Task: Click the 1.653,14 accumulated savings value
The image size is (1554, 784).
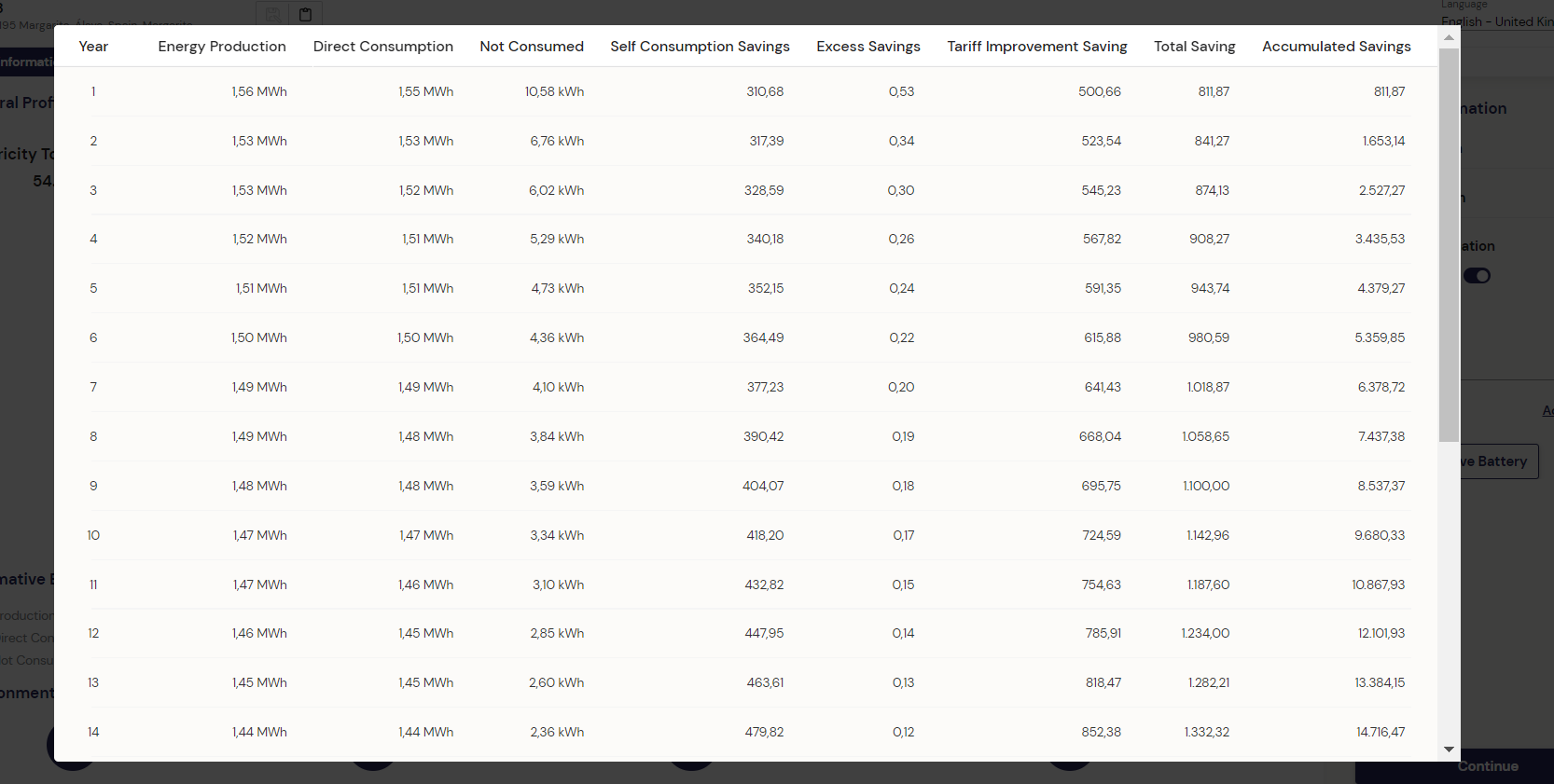Action: (1383, 141)
